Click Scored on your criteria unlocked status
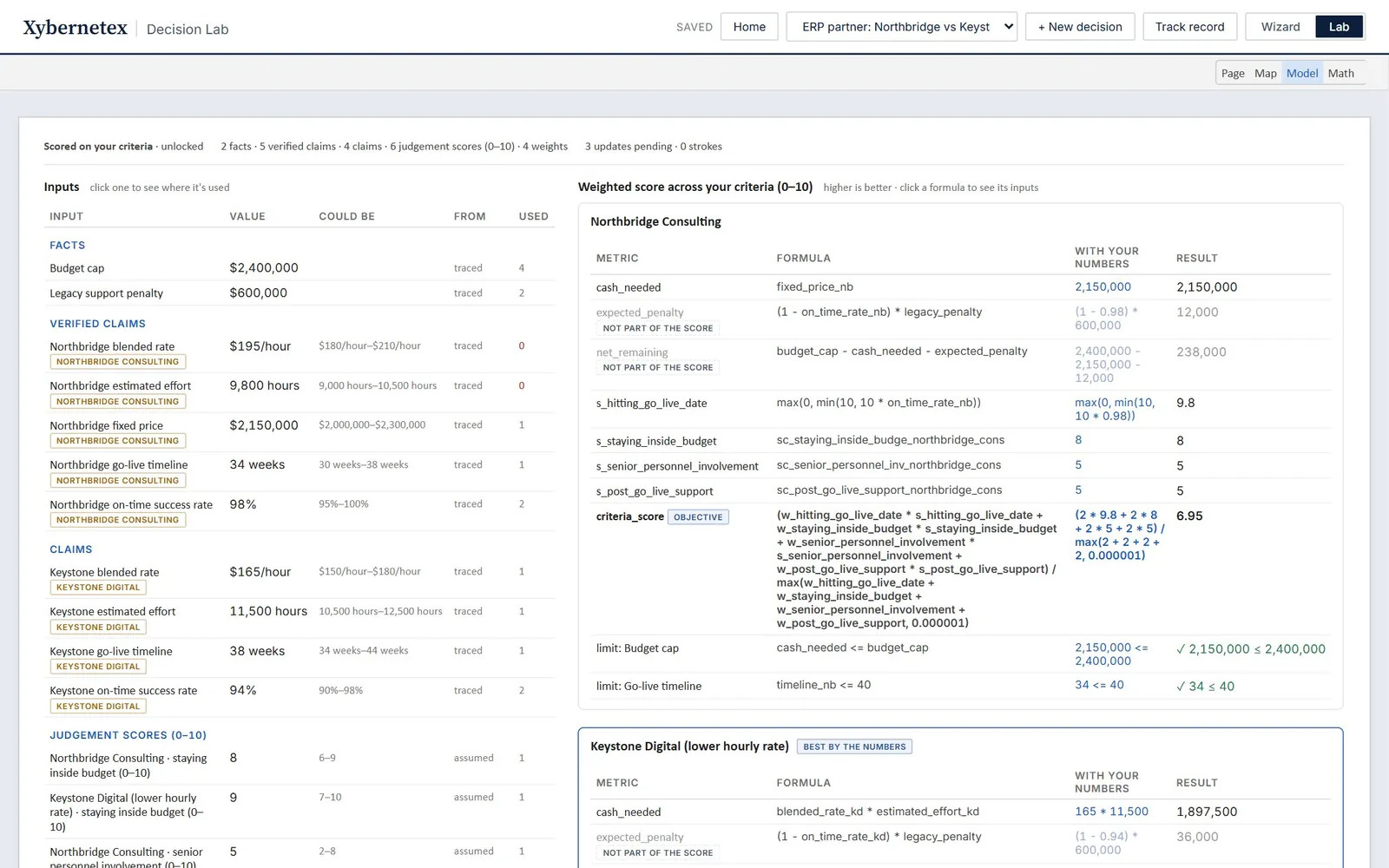 [x=123, y=146]
